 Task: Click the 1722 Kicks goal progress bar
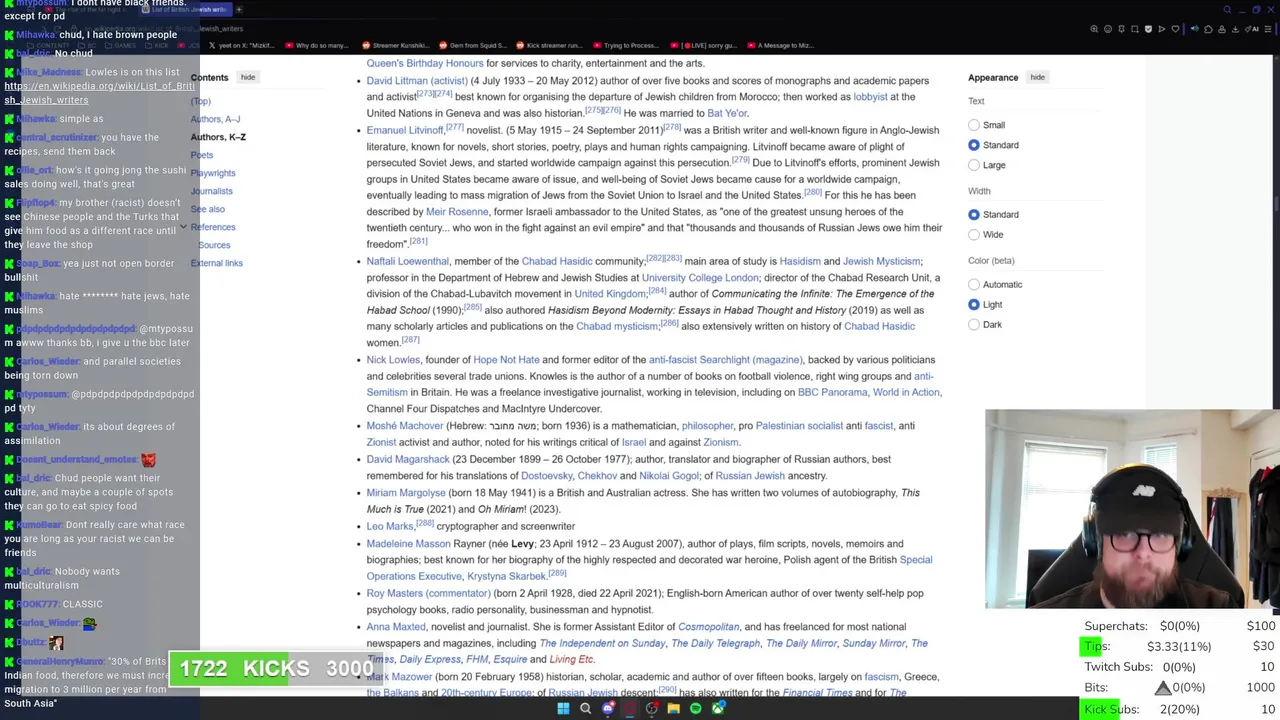274,669
